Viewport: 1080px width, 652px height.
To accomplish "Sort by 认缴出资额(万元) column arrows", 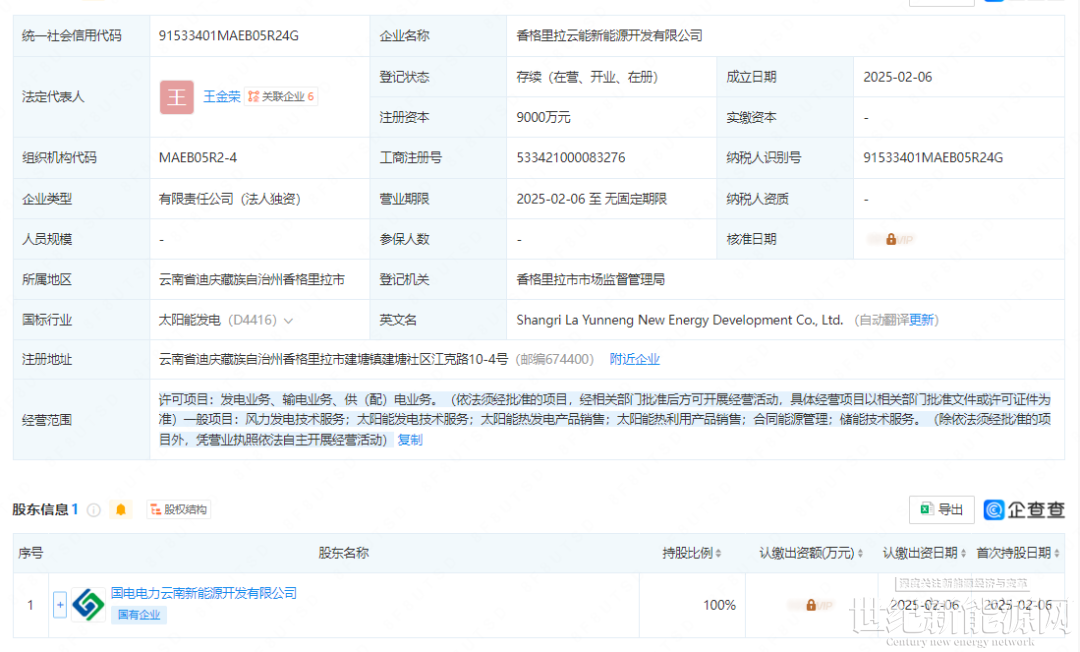I will [x=860, y=554].
